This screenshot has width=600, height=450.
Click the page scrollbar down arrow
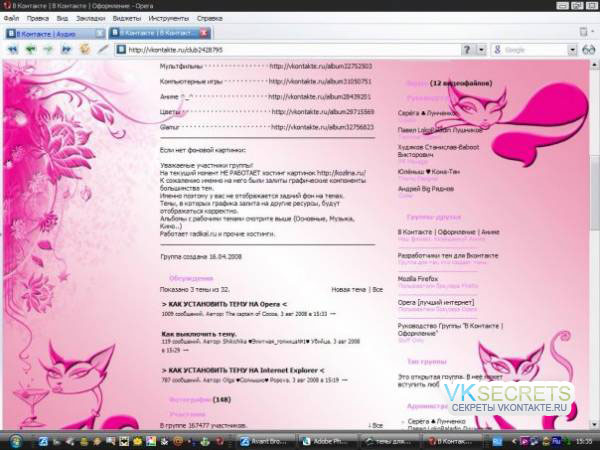594,424
